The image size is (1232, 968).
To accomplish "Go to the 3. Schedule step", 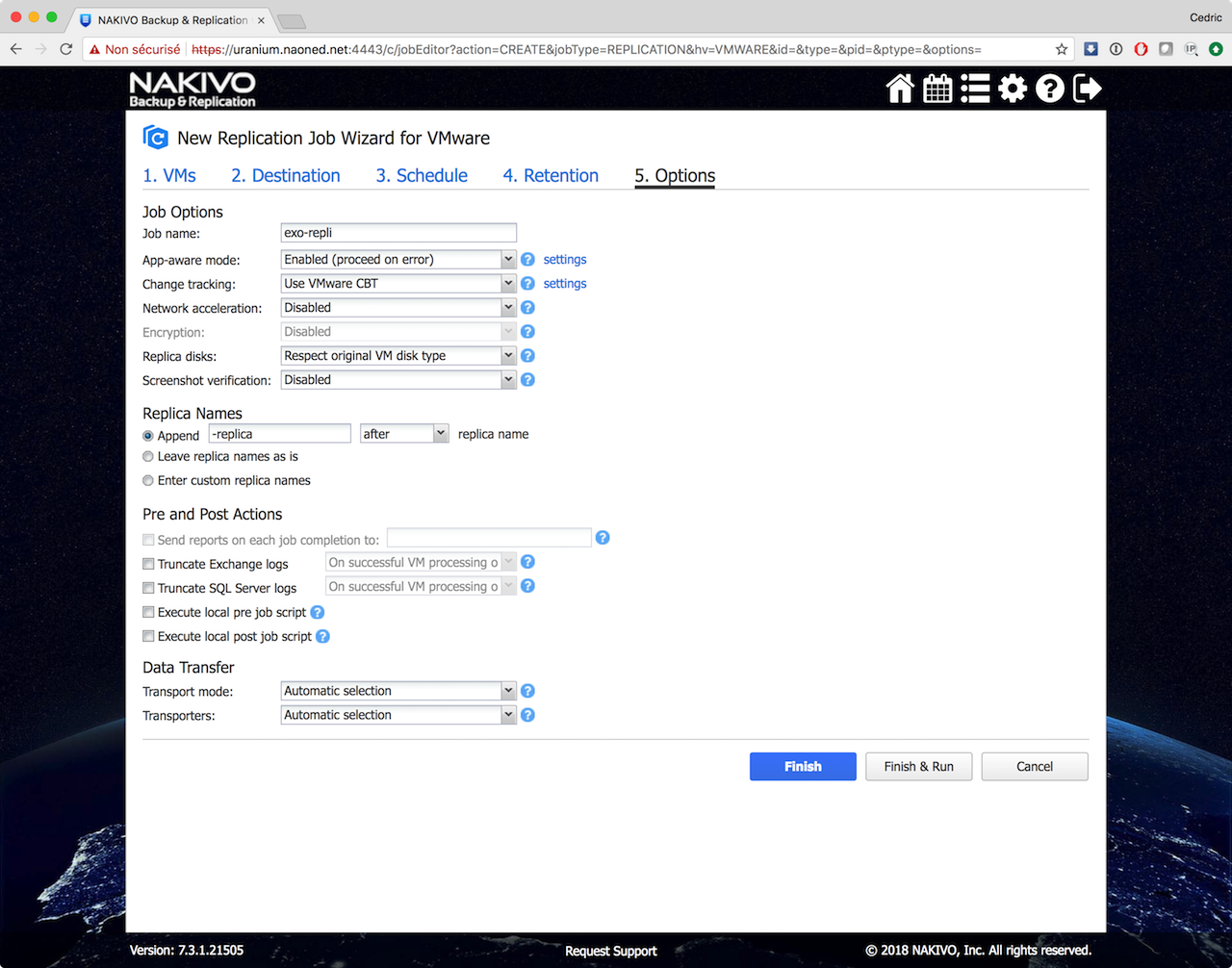I will [x=422, y=176].
